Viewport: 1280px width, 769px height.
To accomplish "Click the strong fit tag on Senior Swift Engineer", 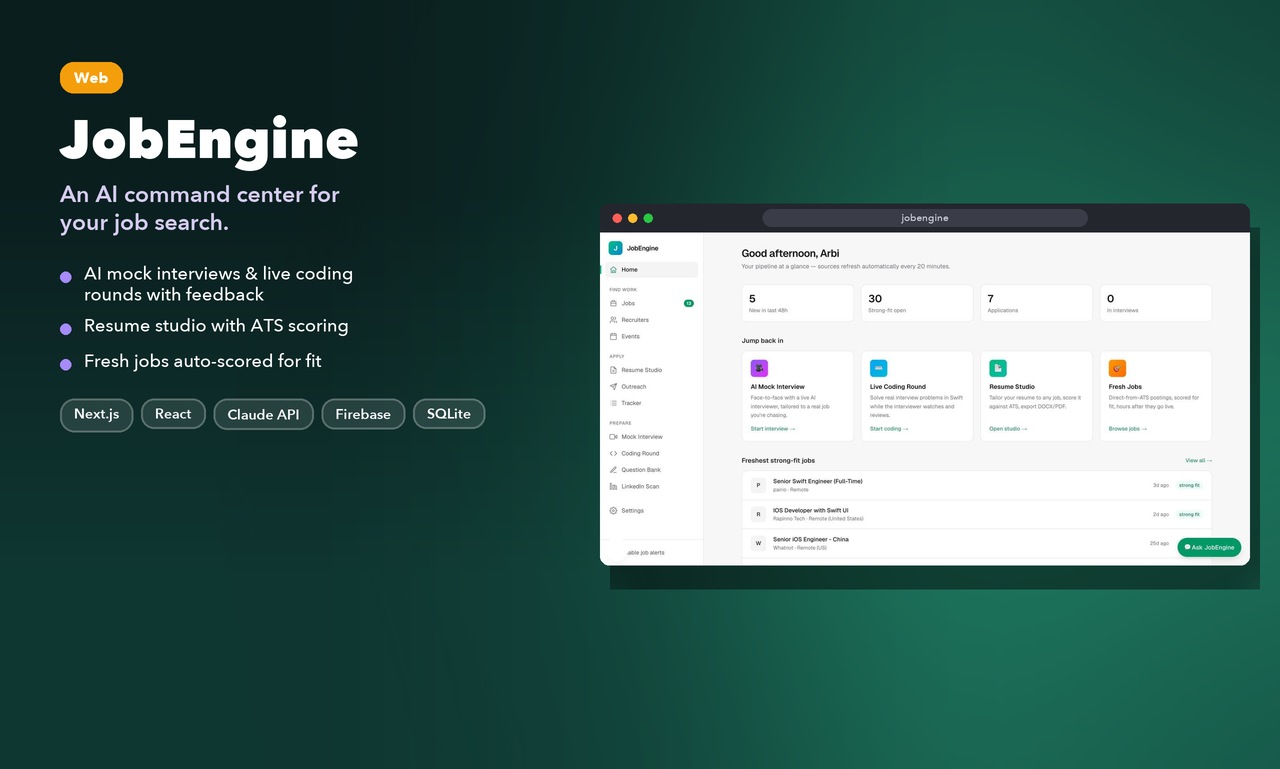I will [x=1189, y=485].
